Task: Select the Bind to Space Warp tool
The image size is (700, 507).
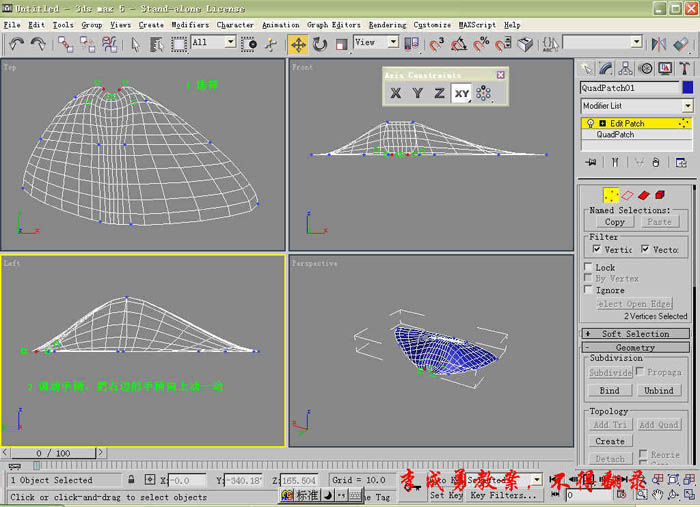Action: click(109, 44)
